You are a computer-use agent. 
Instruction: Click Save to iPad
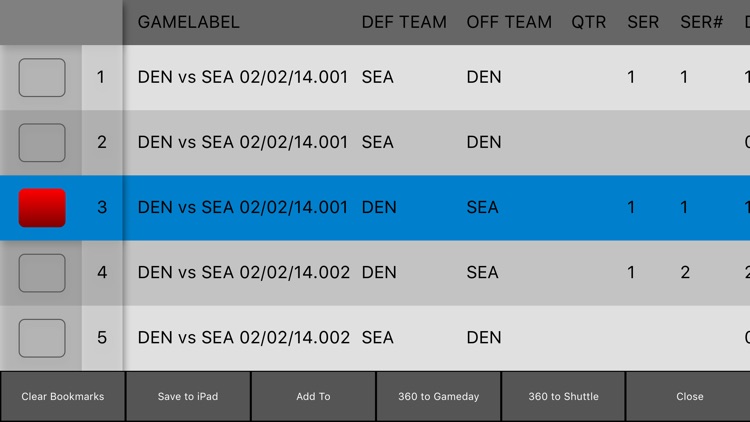[x=188, y=397]
